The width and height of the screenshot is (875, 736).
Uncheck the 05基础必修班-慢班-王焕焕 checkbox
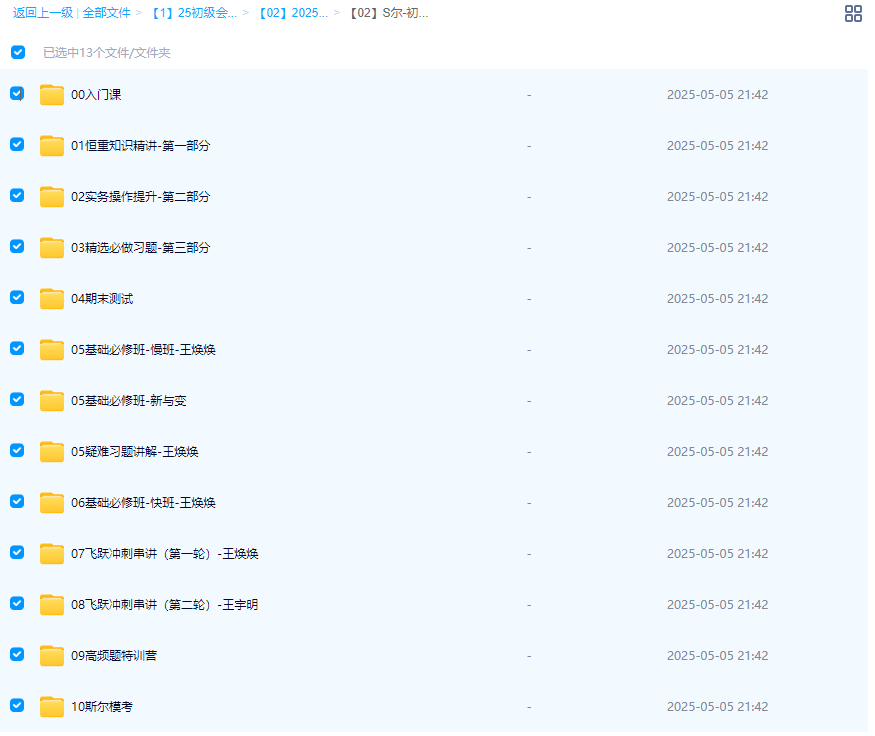click(17, 348)
